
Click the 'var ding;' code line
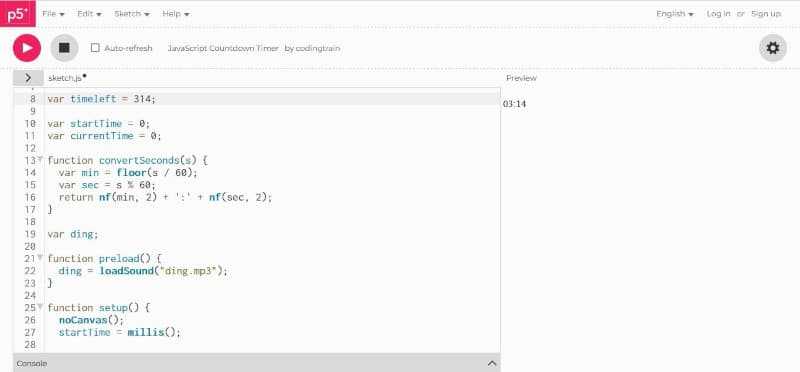(72, 234)
